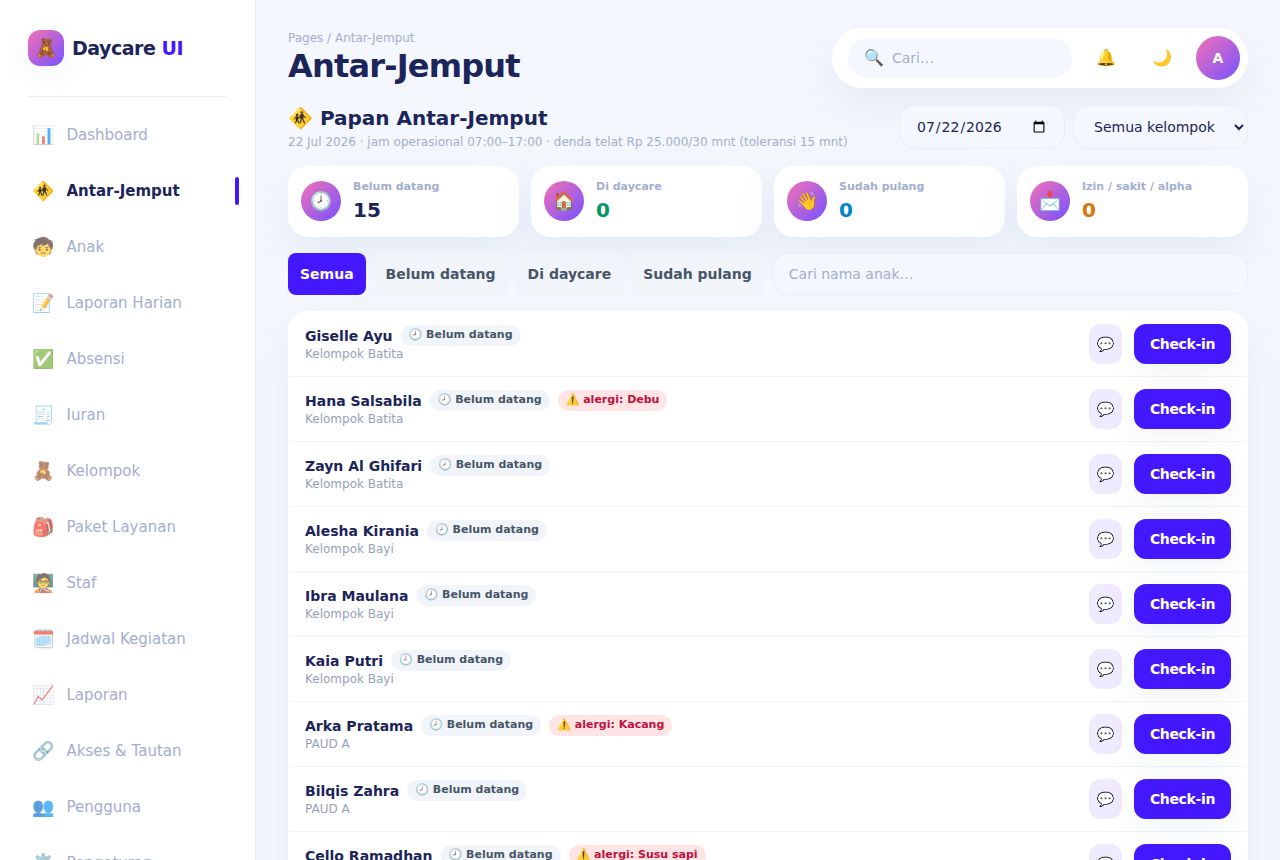Open message for Arka Pratama
The width and height of the screenshot is (1280, 860).
[1105, 734]
